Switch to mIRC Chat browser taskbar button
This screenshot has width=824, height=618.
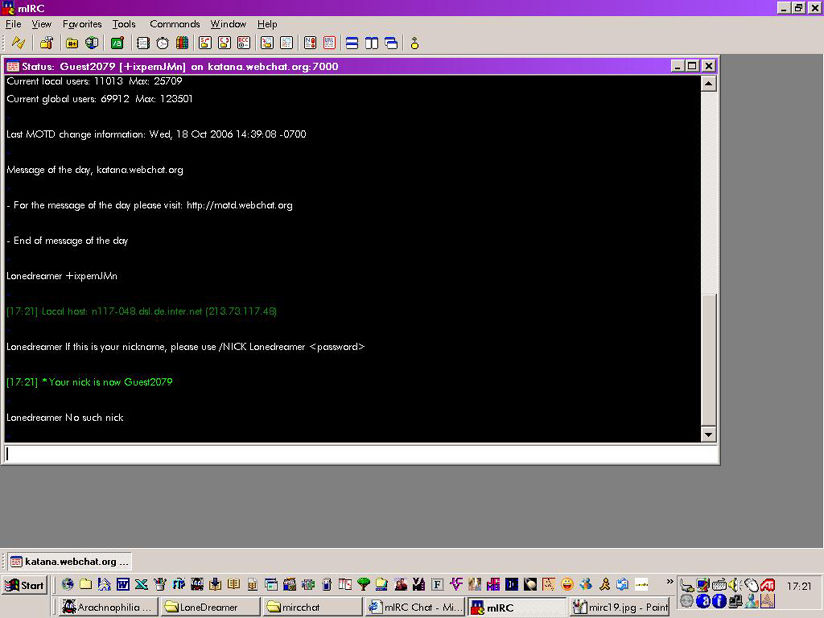(415, 607)
